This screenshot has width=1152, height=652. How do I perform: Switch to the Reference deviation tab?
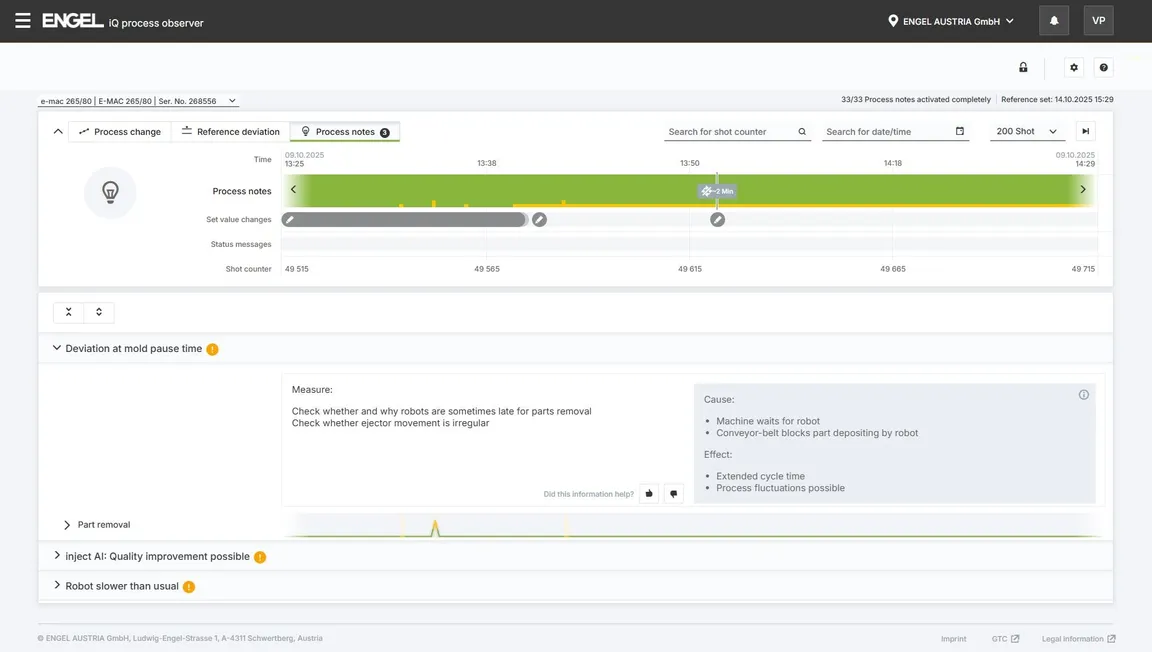230,132
